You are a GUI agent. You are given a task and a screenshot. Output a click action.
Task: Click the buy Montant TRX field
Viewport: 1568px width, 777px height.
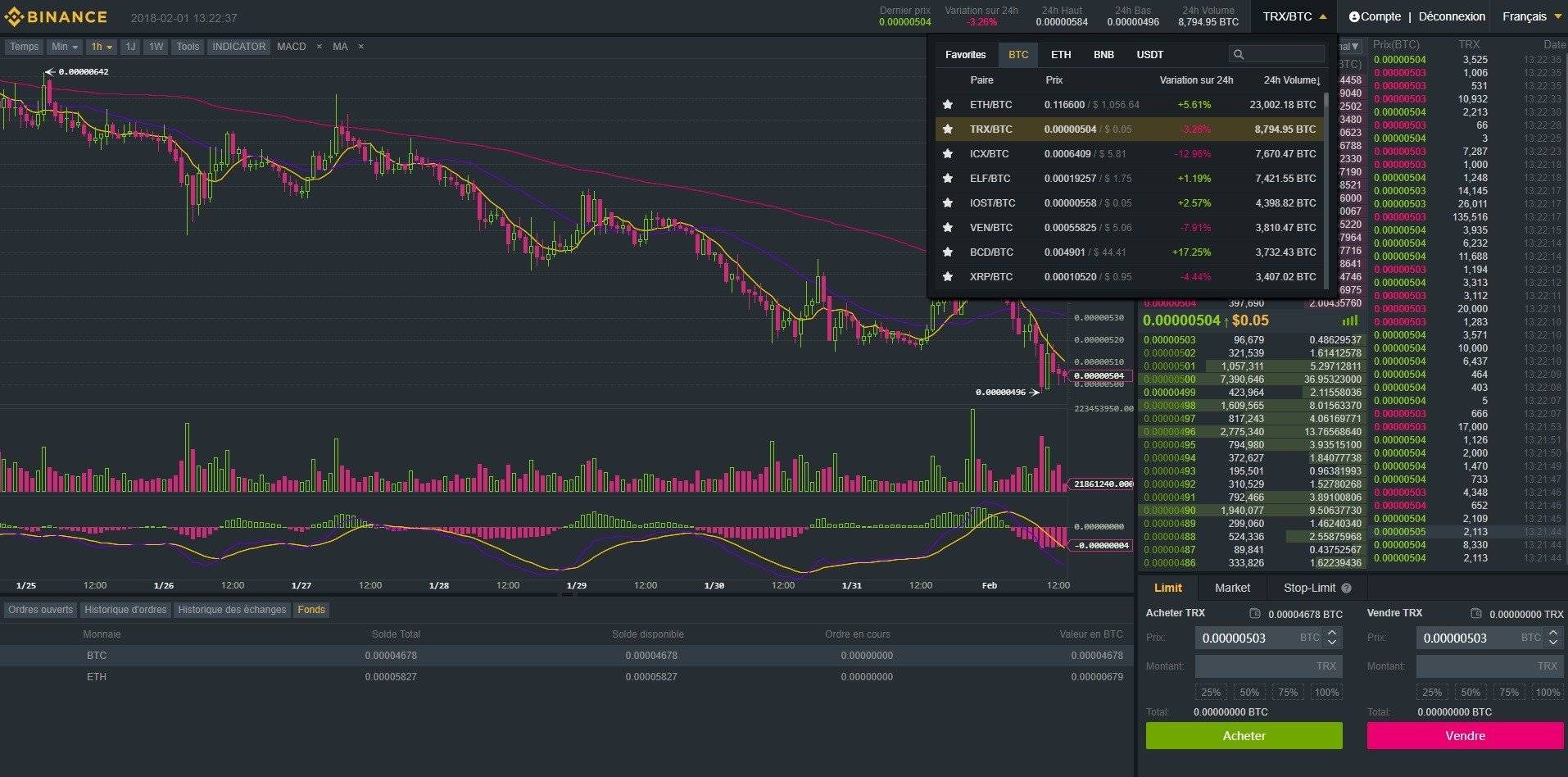point(1268,666)
